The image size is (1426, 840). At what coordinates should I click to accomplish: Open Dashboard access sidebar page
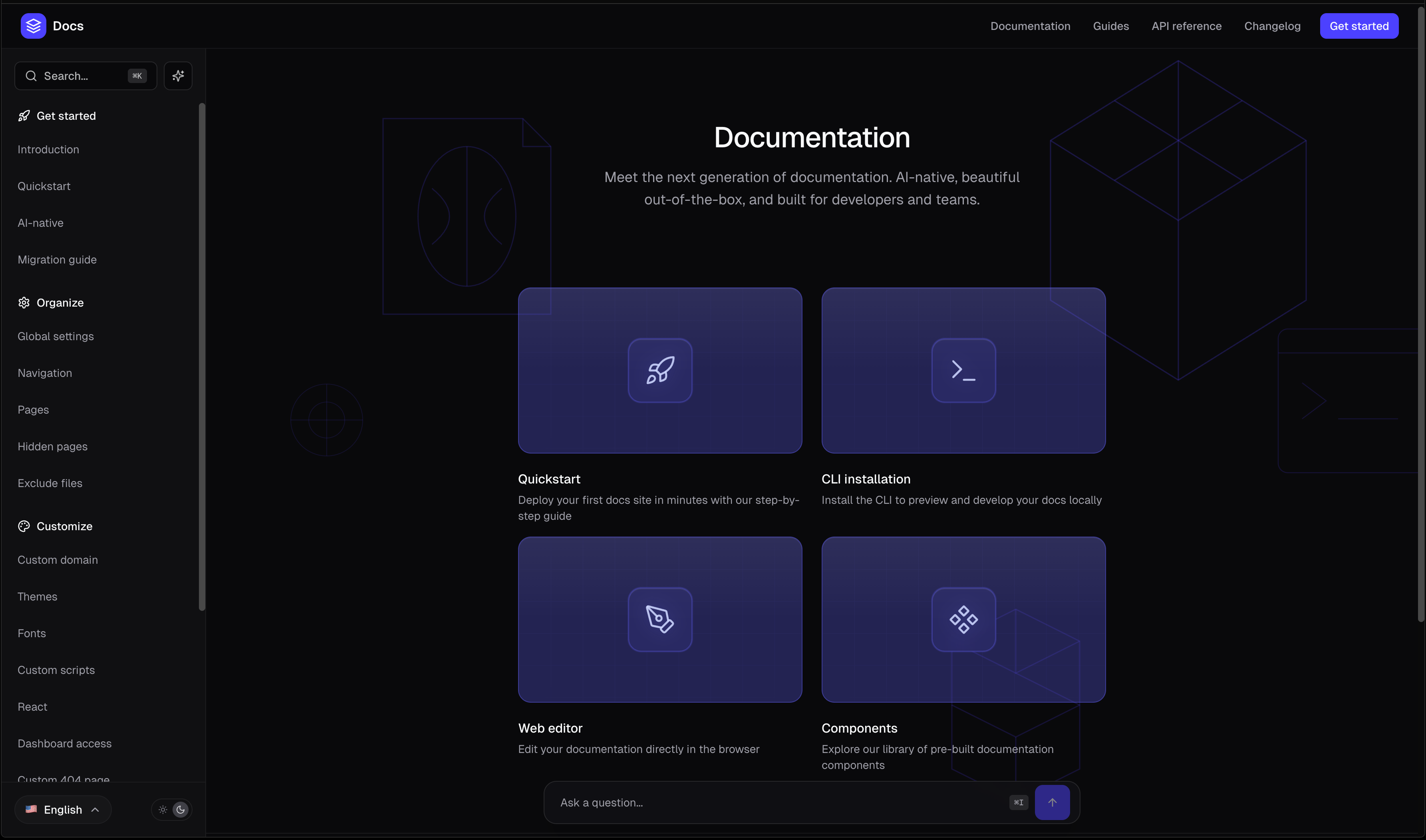pos(65,744)
